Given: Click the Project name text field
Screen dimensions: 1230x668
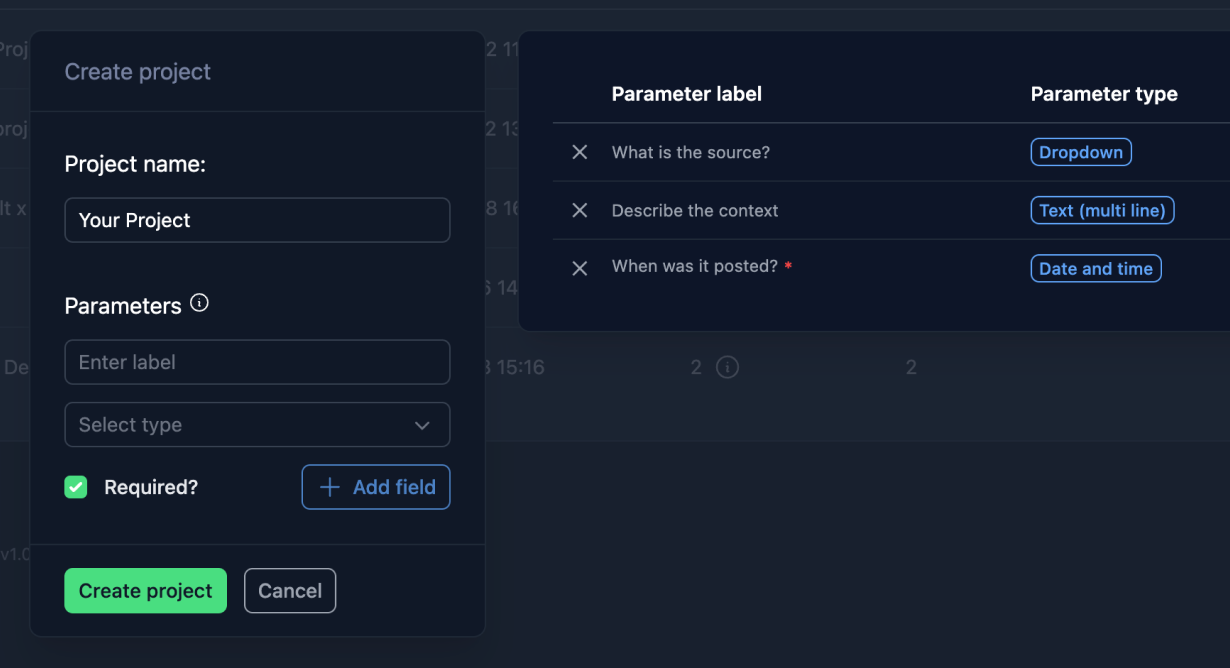Looking at the screenshot, I should point(257,220).
